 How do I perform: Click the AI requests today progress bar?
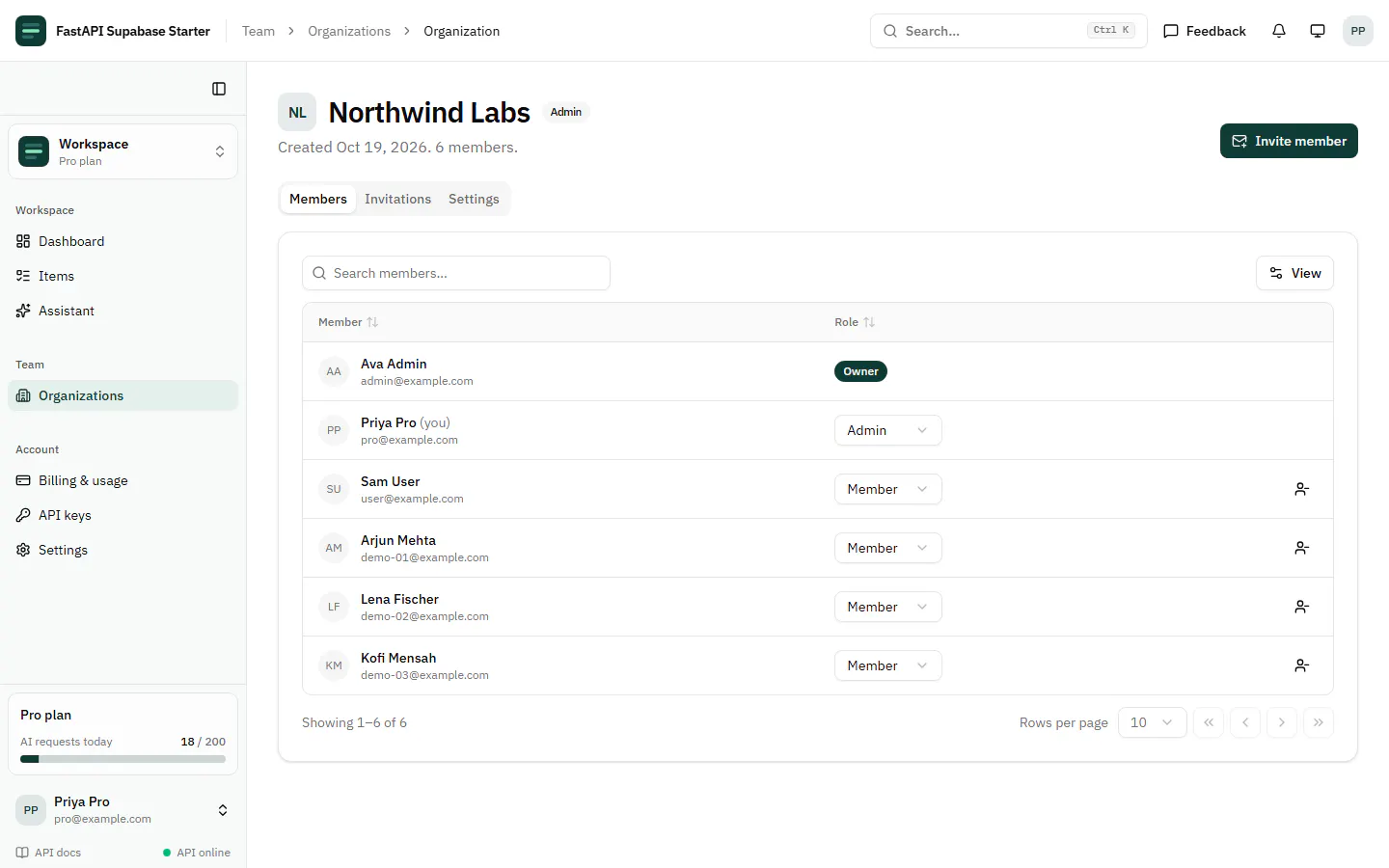[x=123, y=759]
